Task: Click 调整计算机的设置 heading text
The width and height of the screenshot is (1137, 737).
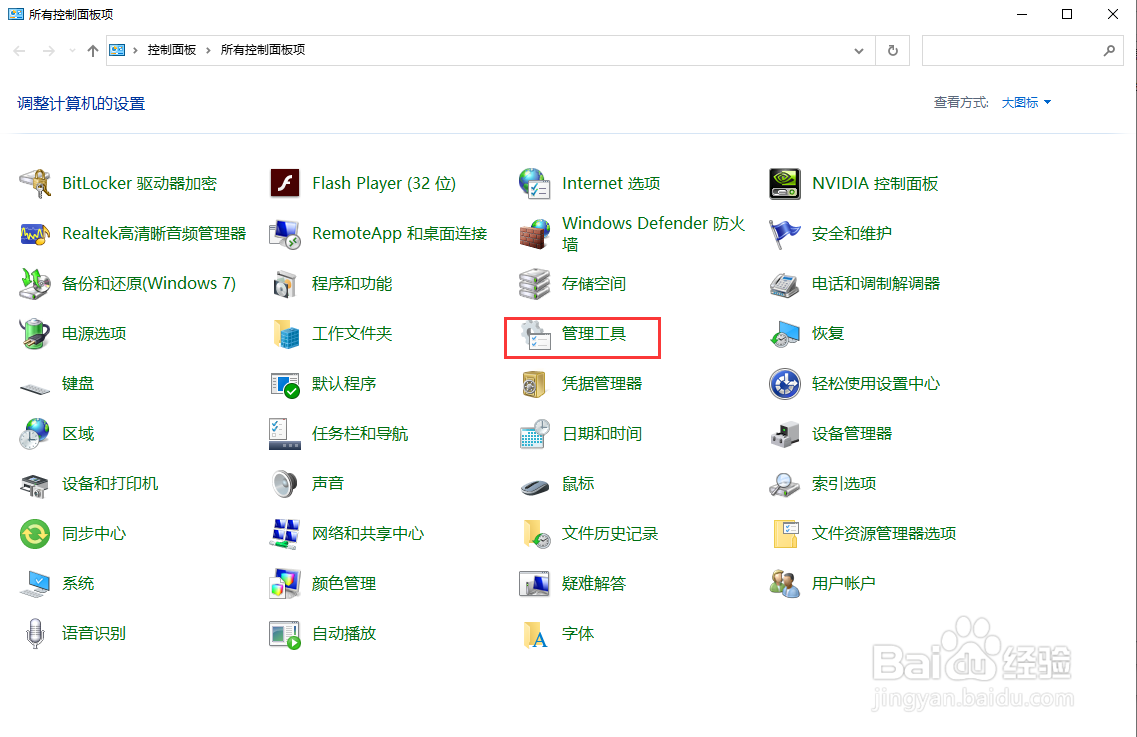Action: (x=81, y=104)
